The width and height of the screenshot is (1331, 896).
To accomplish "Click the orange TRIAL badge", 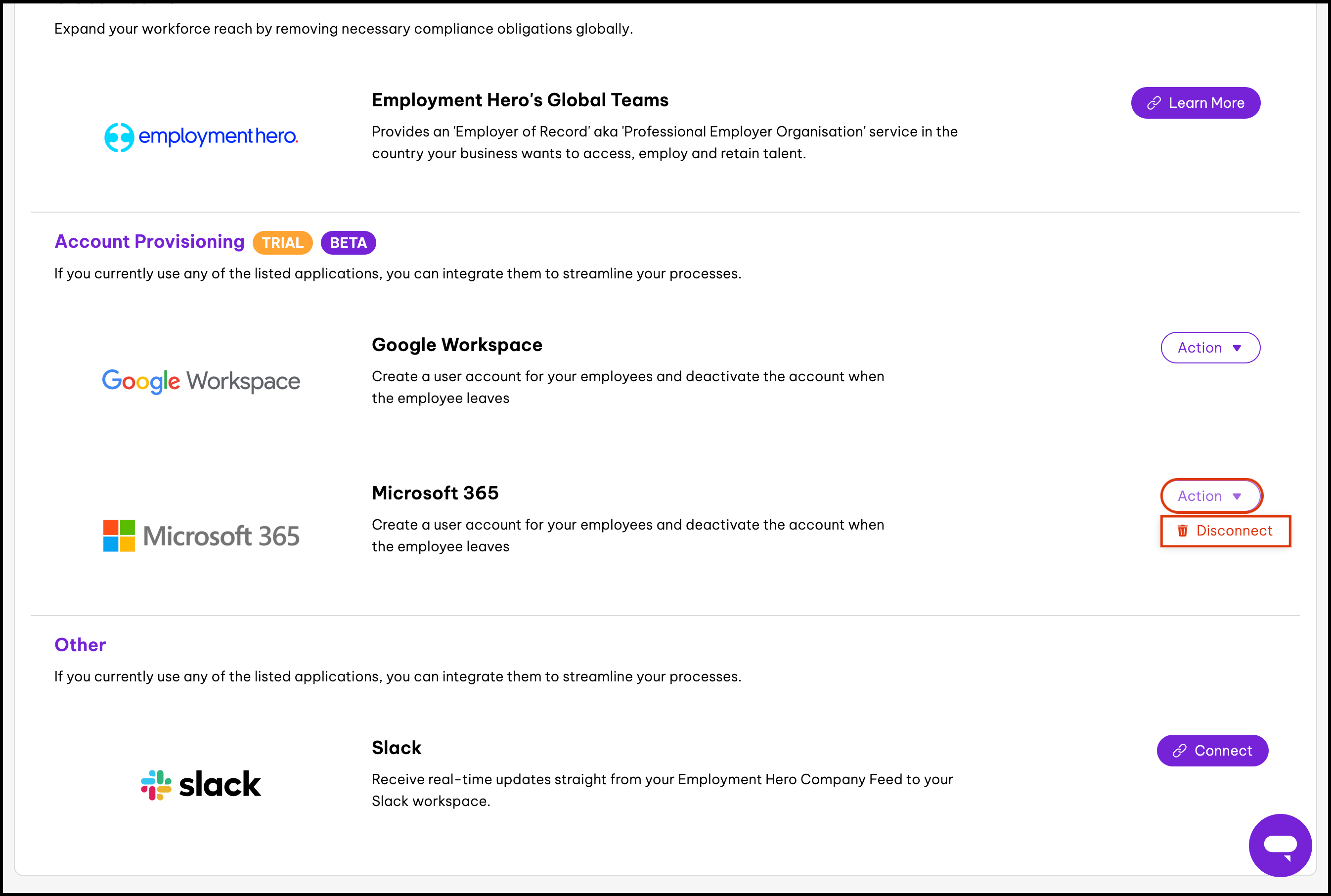I will 282,243.
